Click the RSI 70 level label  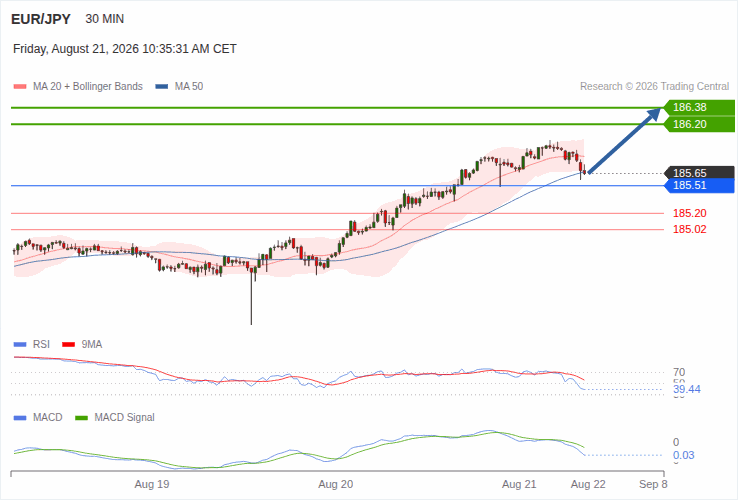tap(679, 372)
